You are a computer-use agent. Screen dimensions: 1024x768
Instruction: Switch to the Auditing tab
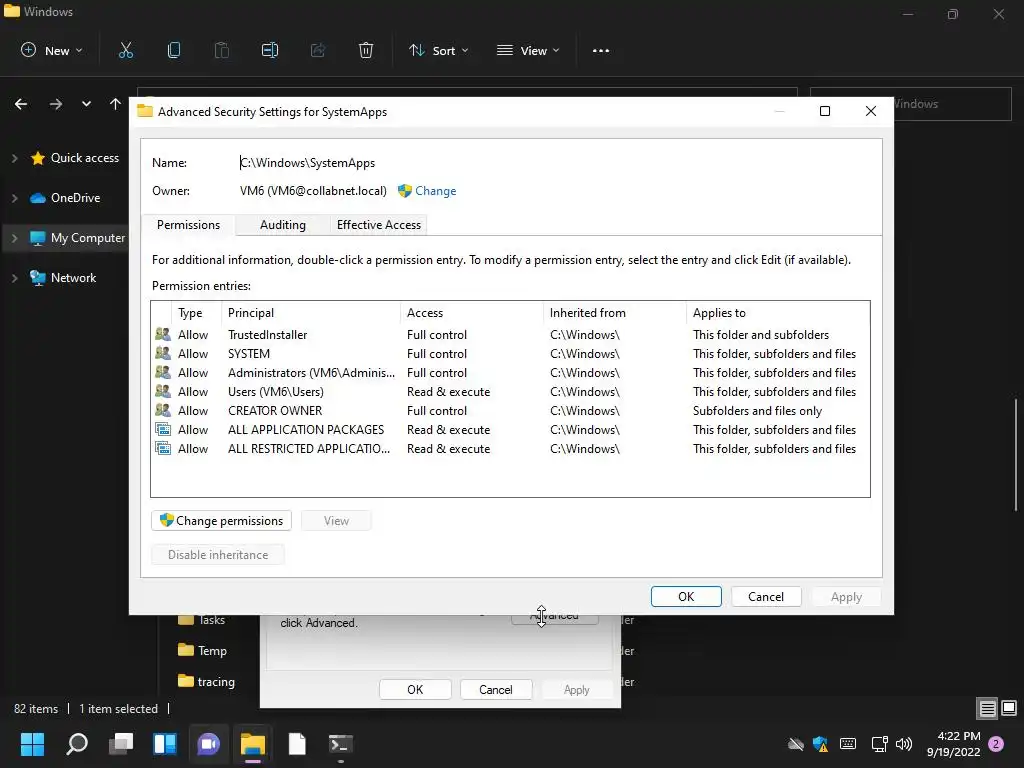click(x=283, y=225)
